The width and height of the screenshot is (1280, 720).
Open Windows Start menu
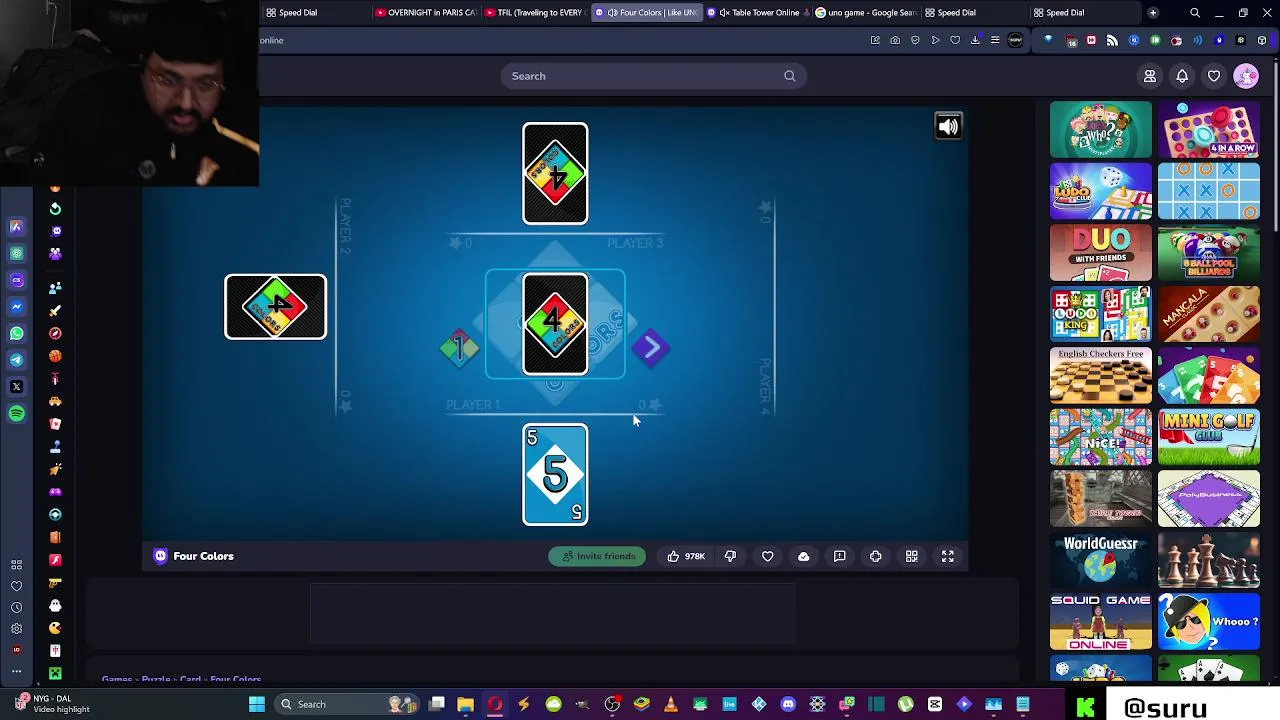point(257,704)
